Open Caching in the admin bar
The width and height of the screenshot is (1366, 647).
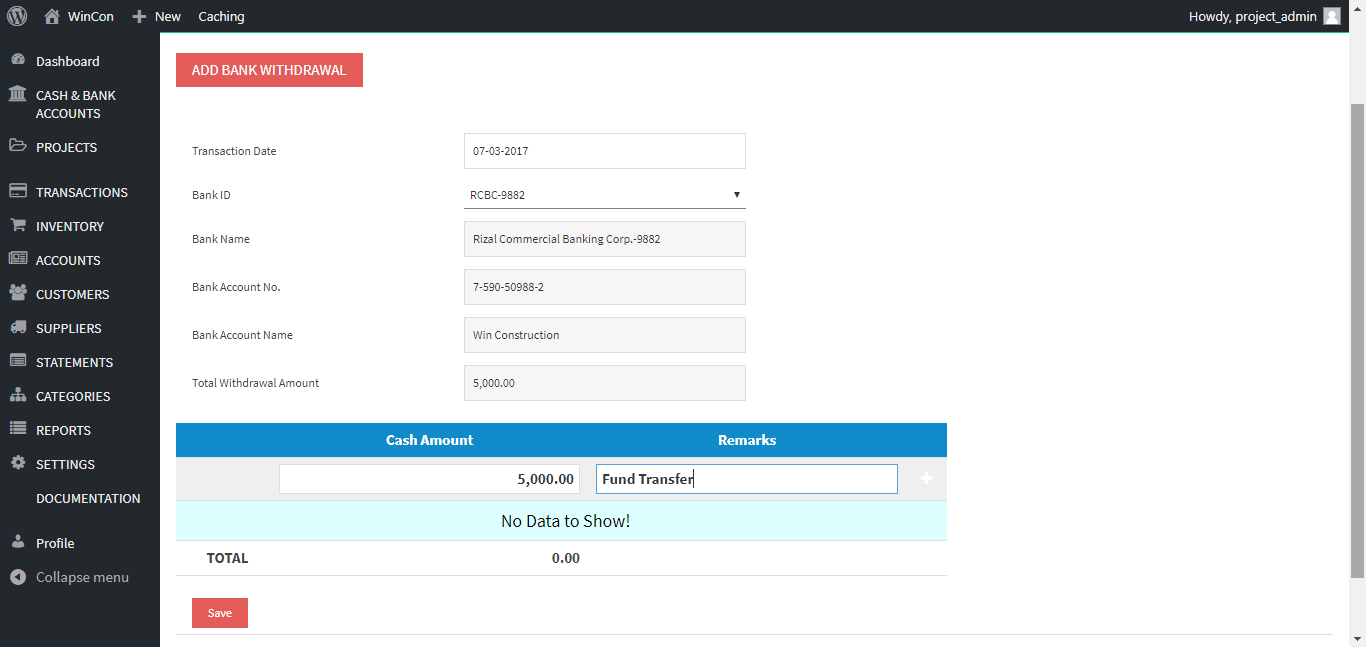[221, 16]
